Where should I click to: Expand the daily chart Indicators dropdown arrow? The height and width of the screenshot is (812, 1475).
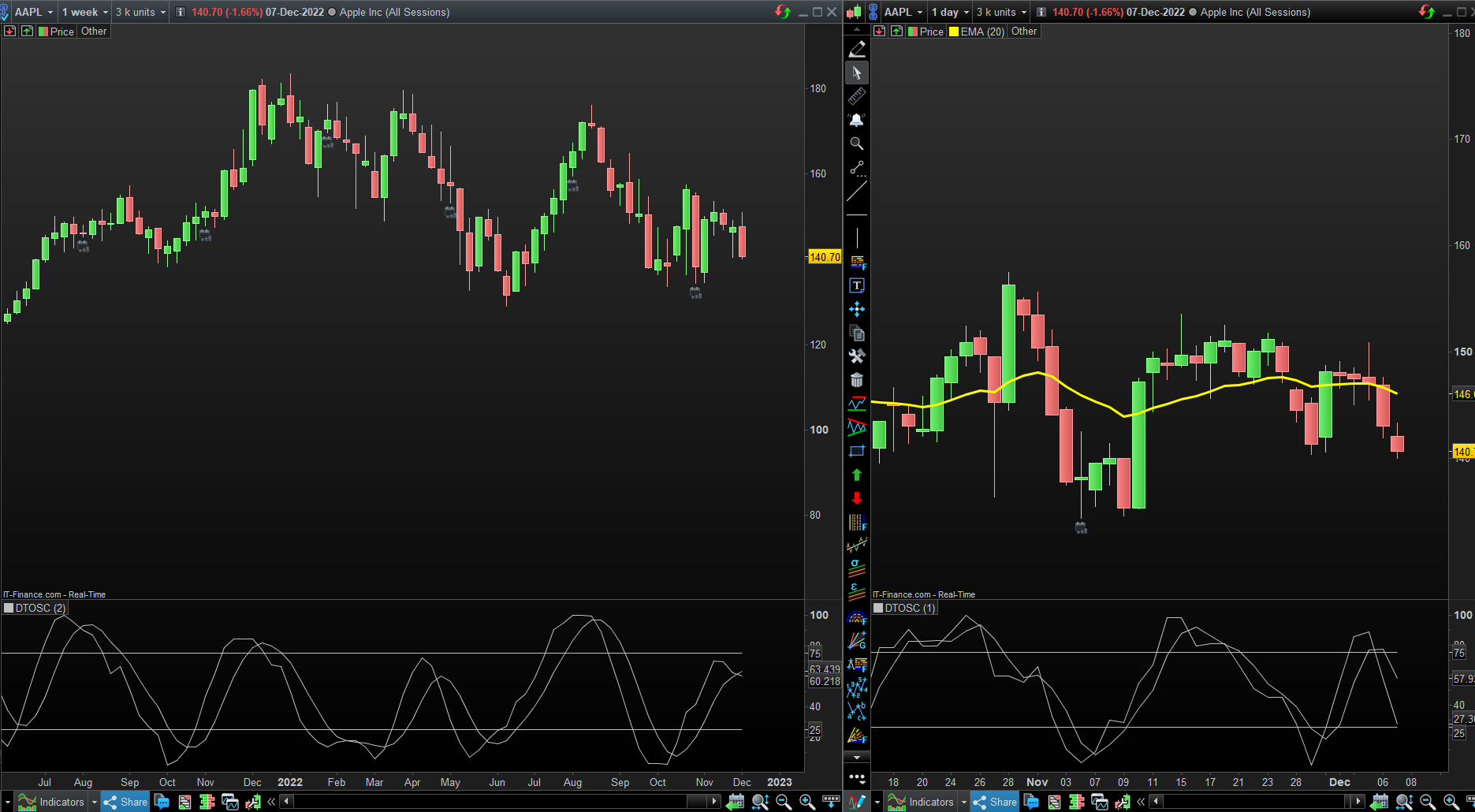[x=964, y=803]
